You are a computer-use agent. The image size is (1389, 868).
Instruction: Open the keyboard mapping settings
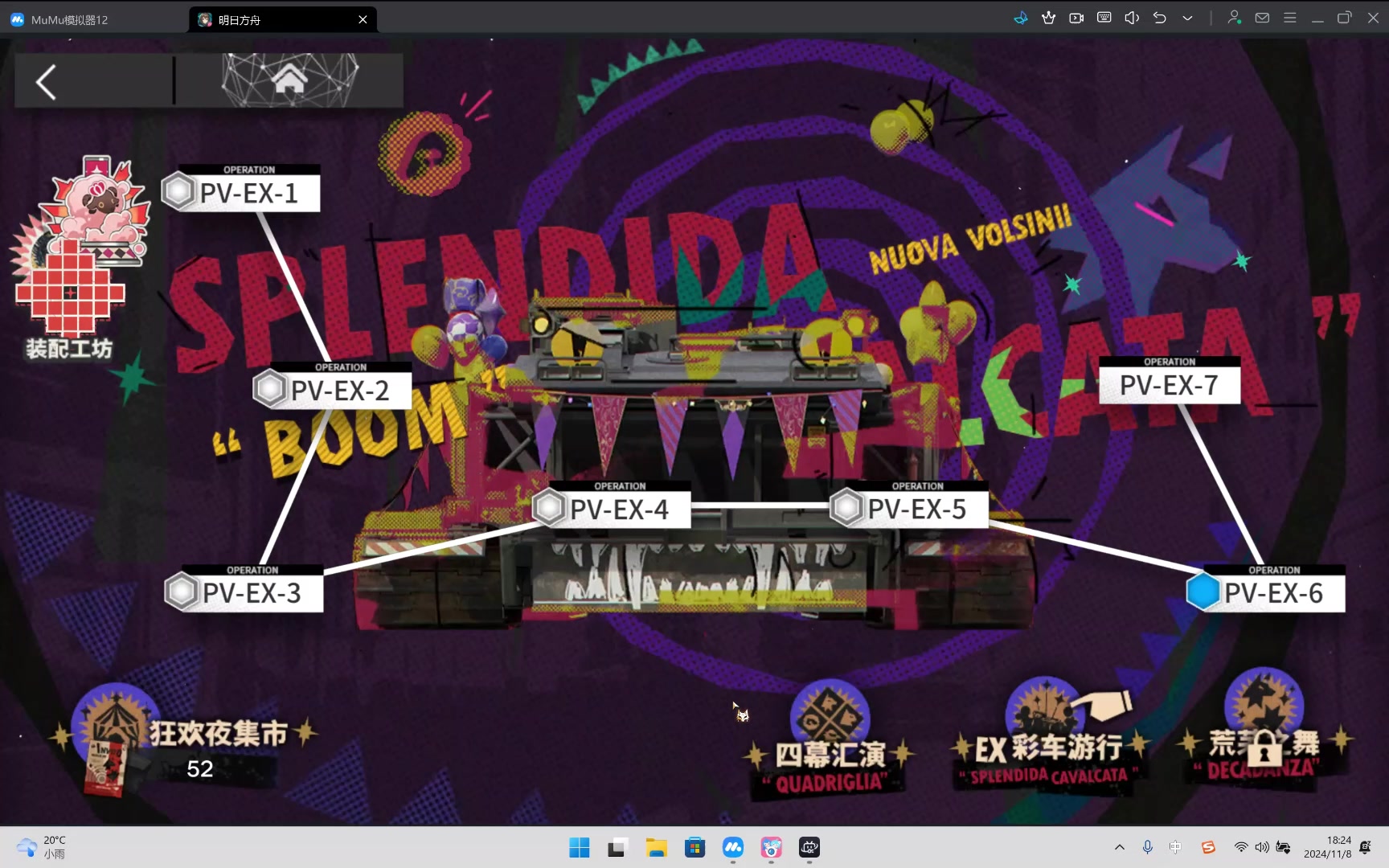[1104, 18]
